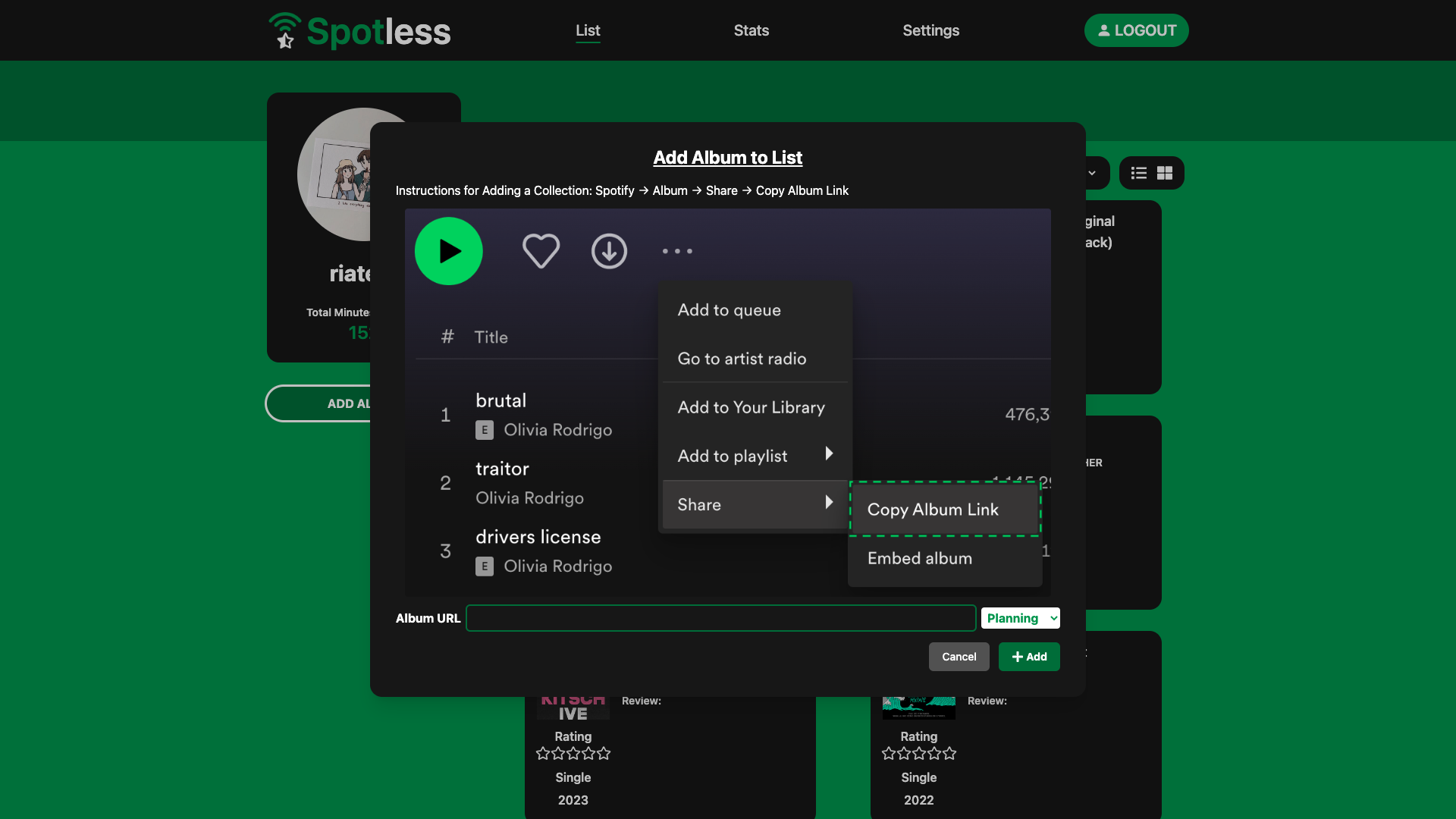Open the Planning status dropdown

click(x=1020, y=618)
